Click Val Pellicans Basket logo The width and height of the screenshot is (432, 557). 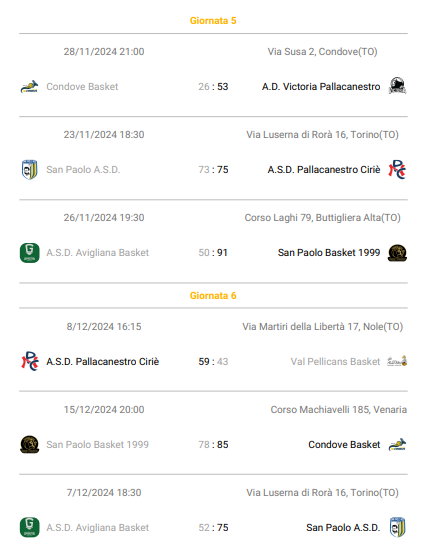[x=397, y=361]
